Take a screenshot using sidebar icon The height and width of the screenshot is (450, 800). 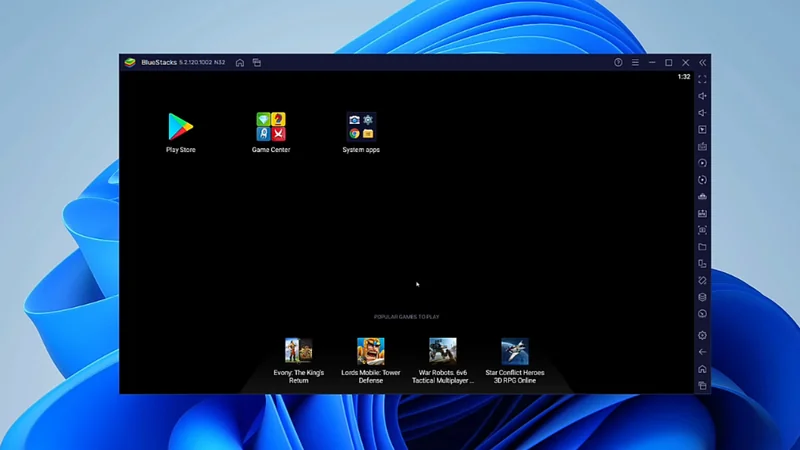pyautogui.click(x=702, y=230)
